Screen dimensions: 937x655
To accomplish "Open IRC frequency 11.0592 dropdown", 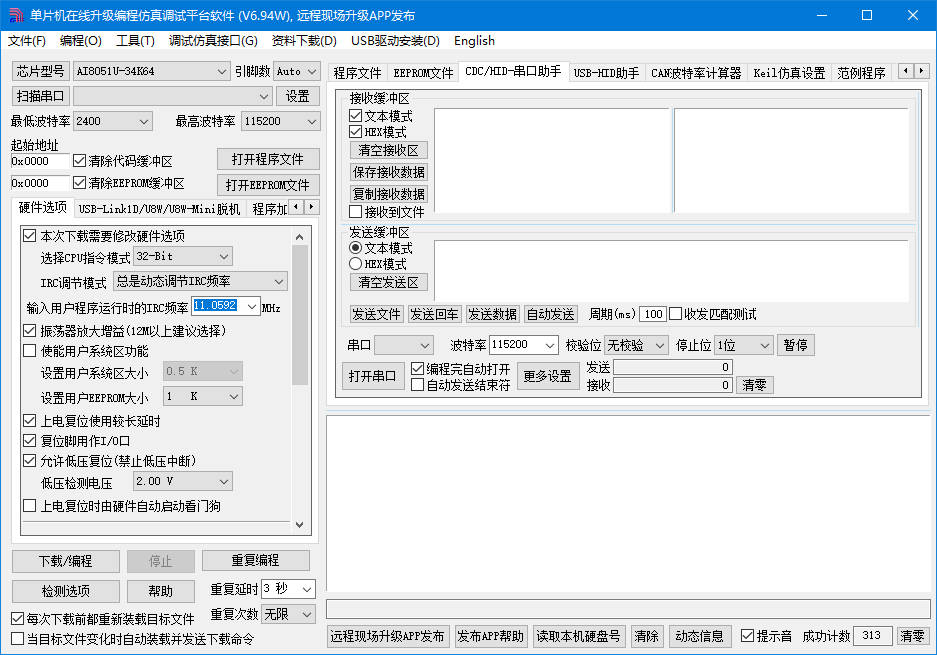I will pos(252,306).
